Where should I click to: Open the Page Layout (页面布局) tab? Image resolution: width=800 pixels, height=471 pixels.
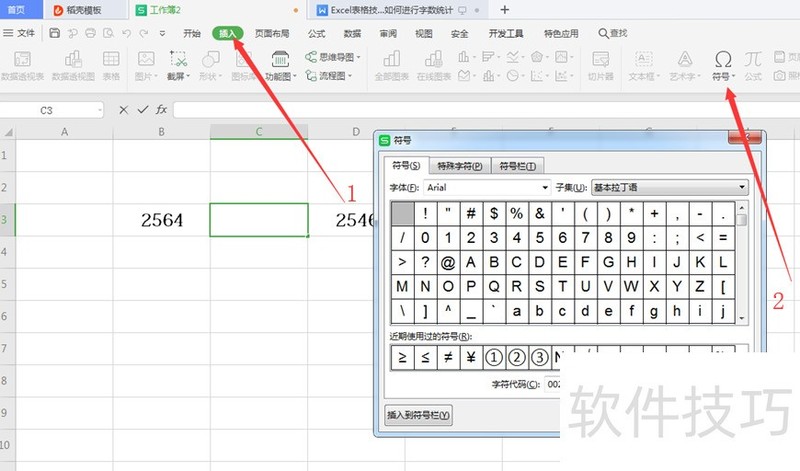pyautogui.click(x=272, y=34)
